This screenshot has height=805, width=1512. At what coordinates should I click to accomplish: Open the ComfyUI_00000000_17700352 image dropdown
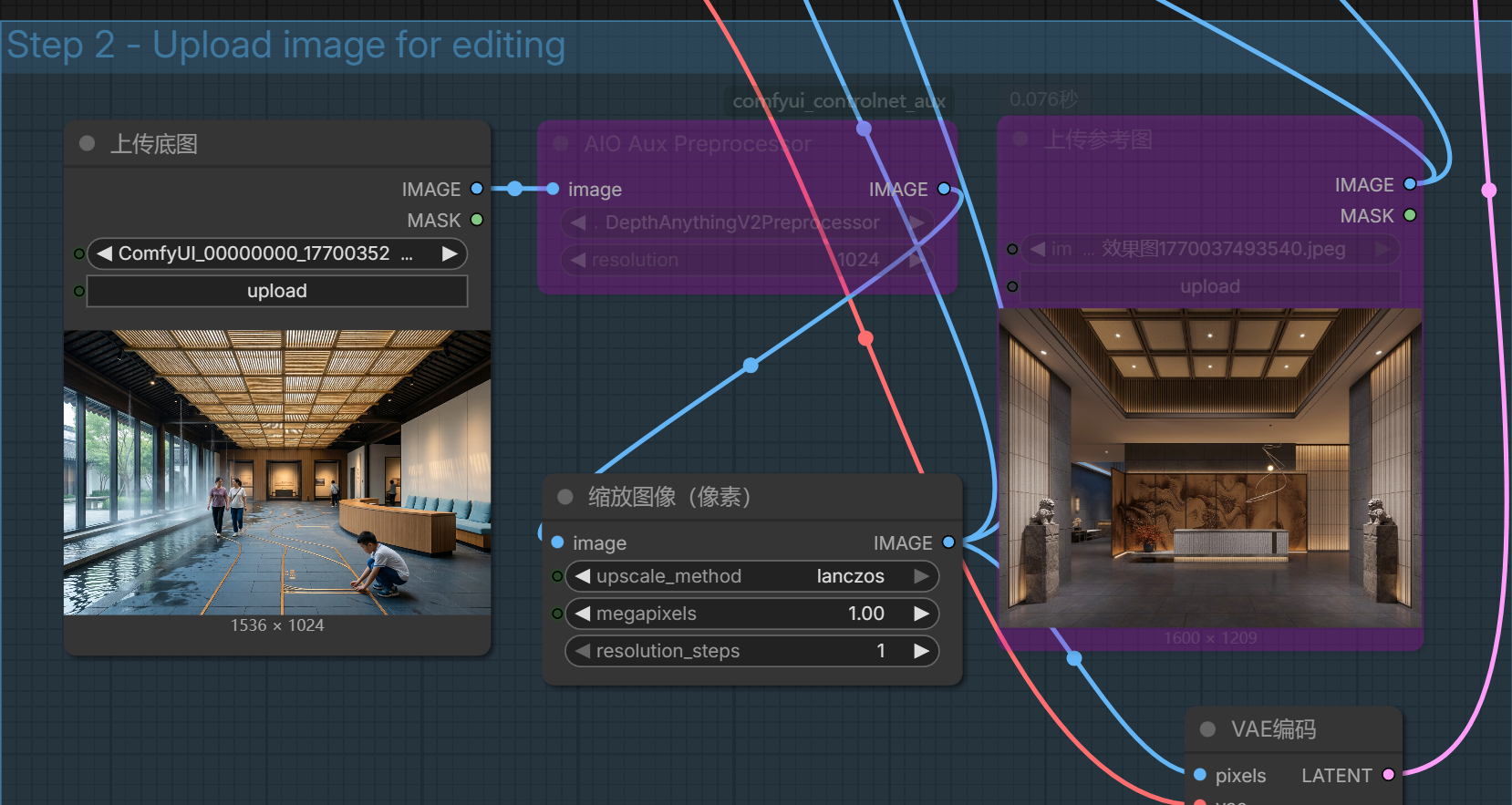click(277, 253)
